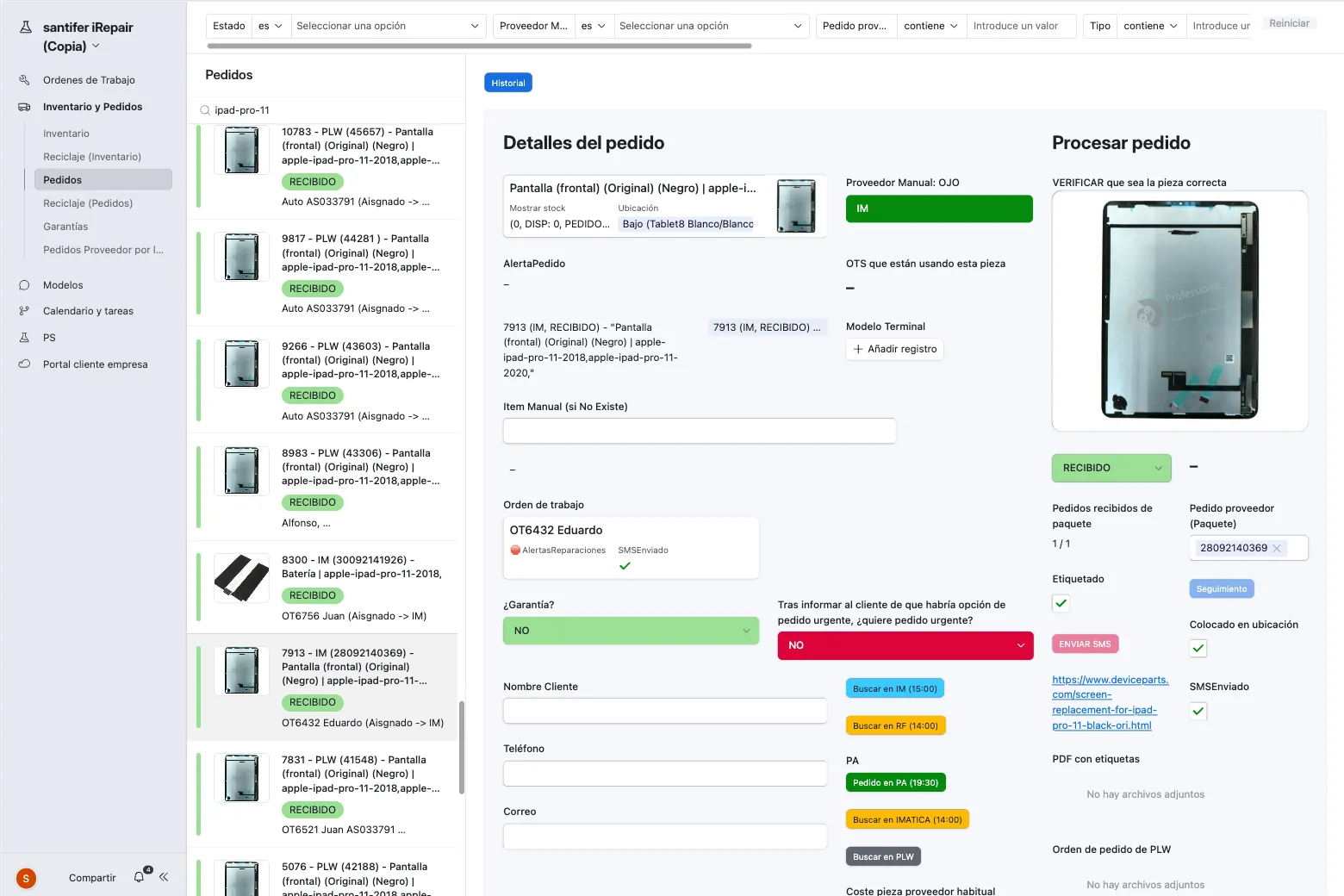Select Pedidos Proveedor por I... in sidebar
Viewport: 1344px width, 896px height.
coord(102,249)
